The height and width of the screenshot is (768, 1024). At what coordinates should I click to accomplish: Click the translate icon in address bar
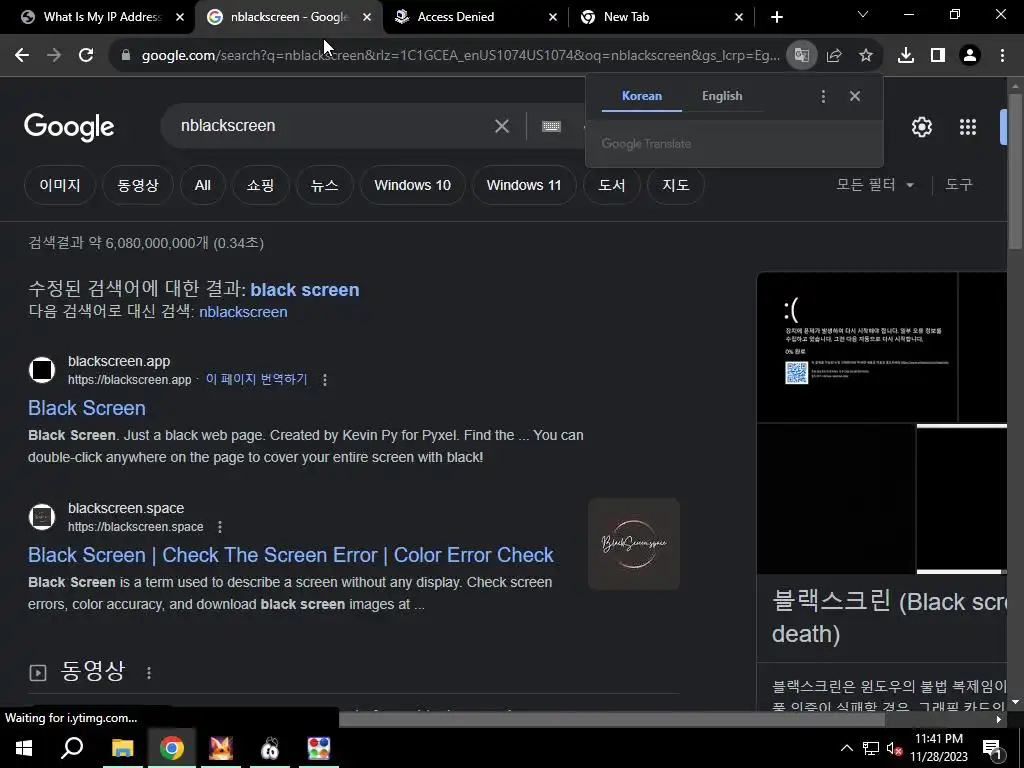click(801, 56)
